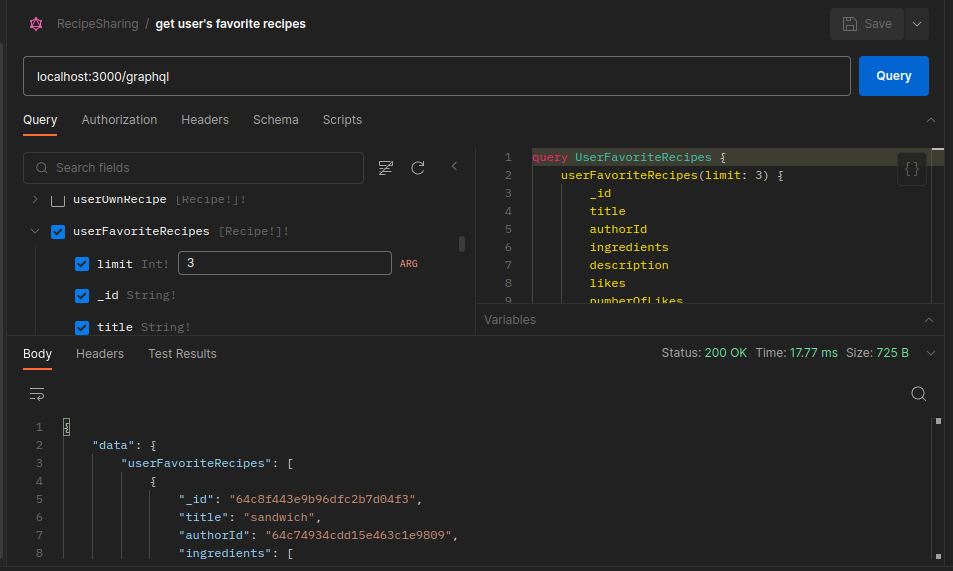Image resolution: width=953 pixels, height=571 pixels.
Task: Click the localhost:3000/graphql URL field
Action: [x=436, y=76]
